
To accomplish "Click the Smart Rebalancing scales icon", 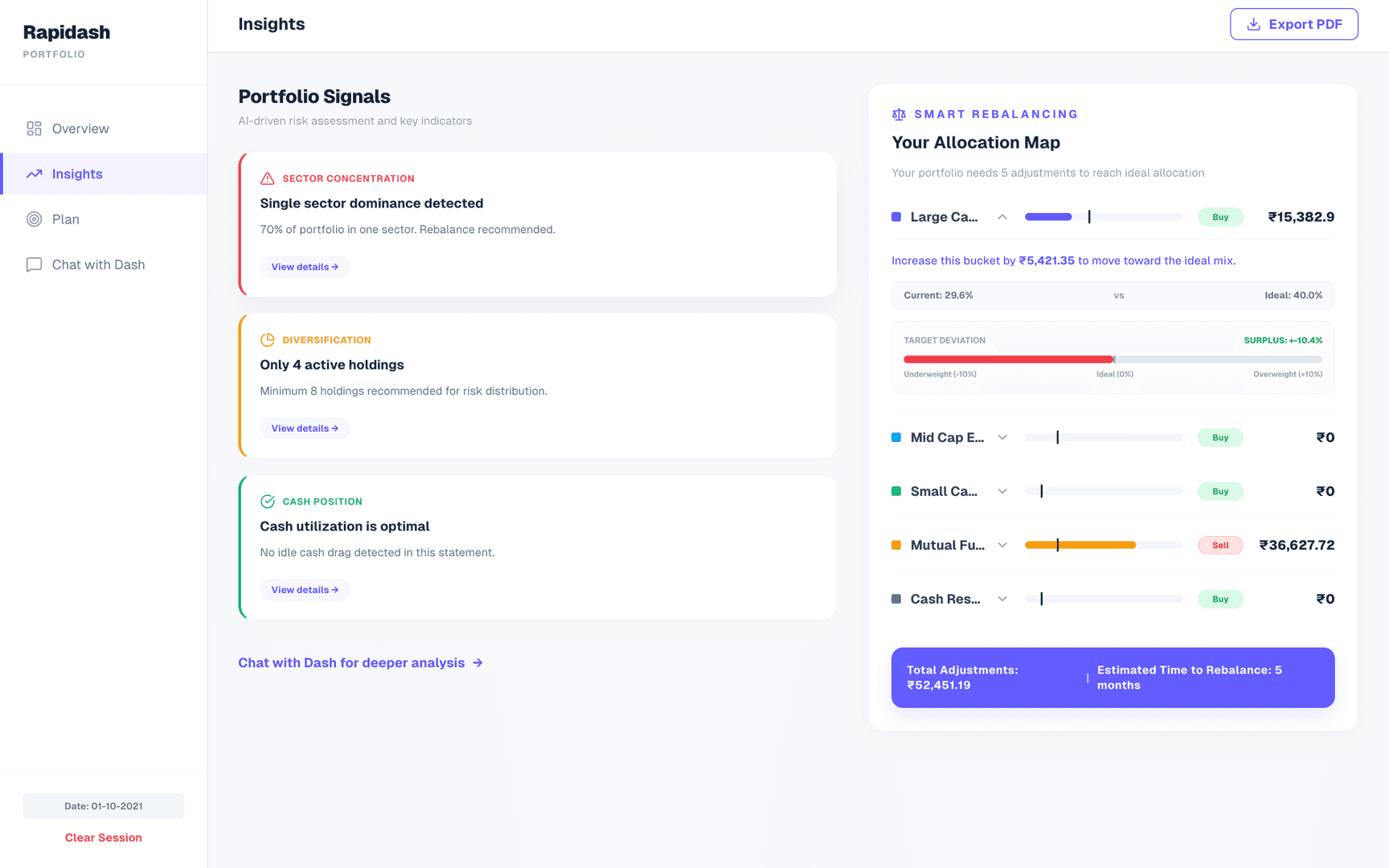I will pos(899,114).
